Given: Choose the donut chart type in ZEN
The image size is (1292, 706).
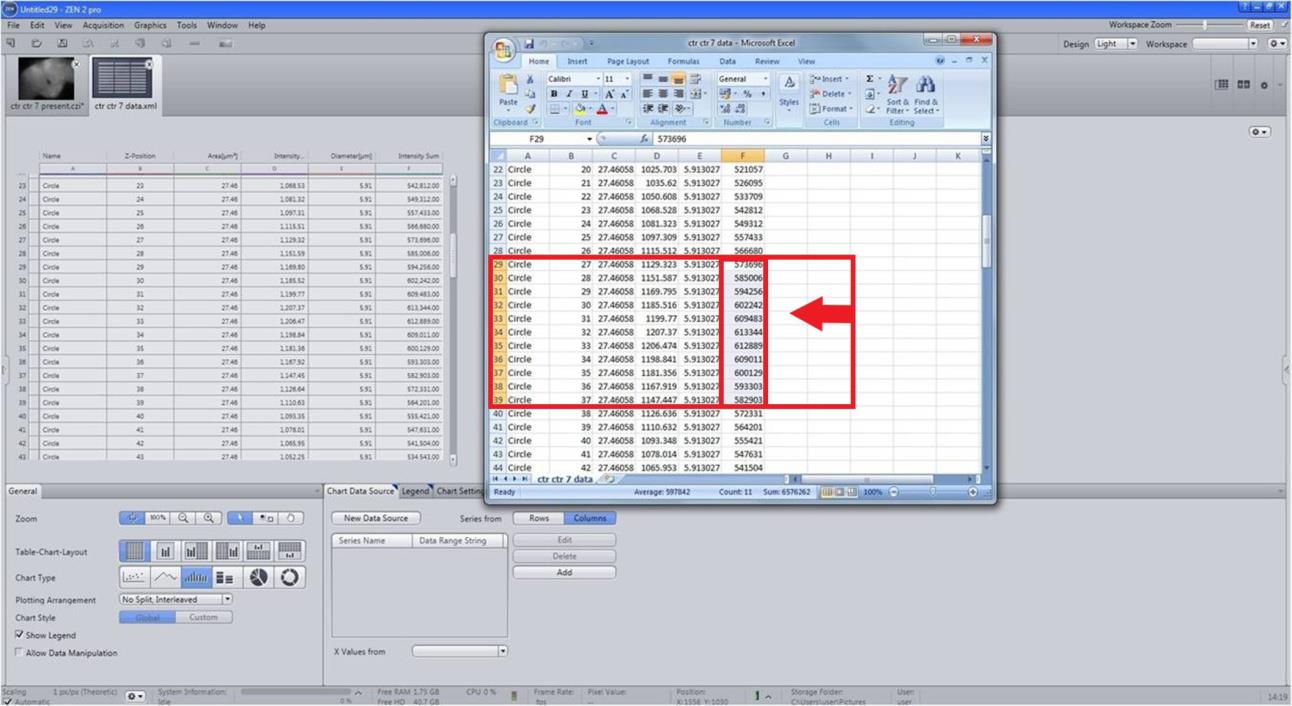Looking at the screenshot, I should coord(290,578).
